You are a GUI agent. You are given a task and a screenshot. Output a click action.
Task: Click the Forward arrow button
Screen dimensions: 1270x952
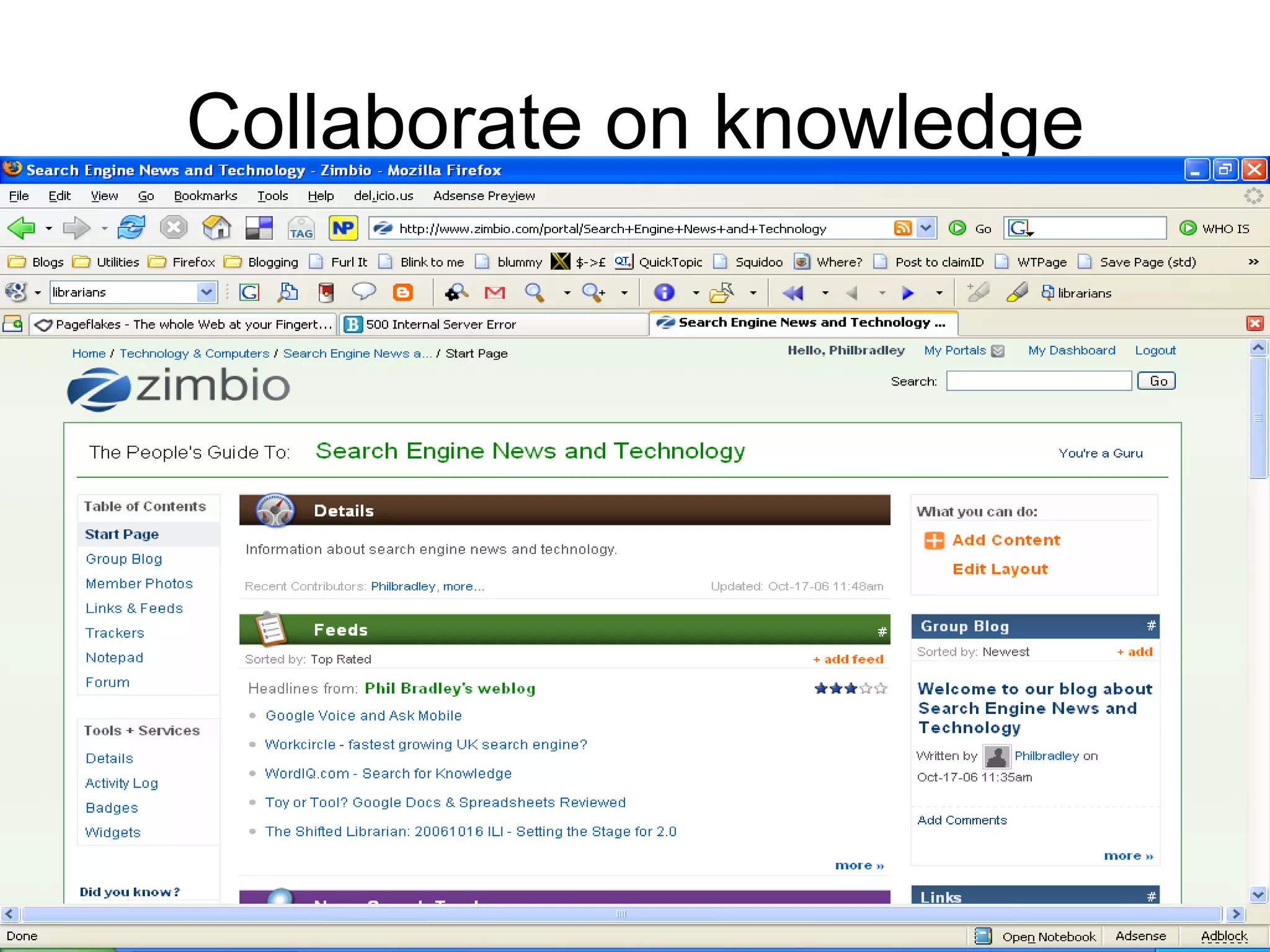tap(77, 228)
